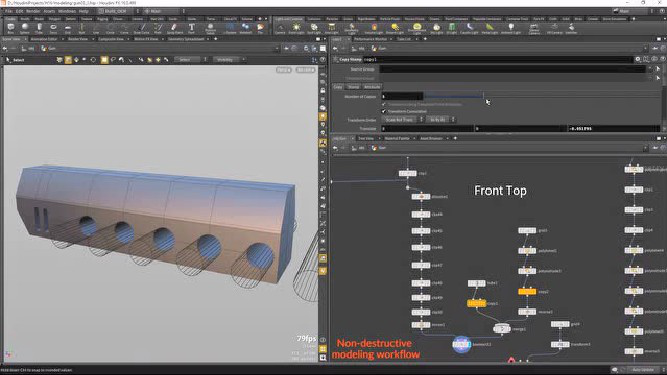The width and height of the screenshot is (667, 375).
Task: Open the Help menu
Action: pos(83,11)
